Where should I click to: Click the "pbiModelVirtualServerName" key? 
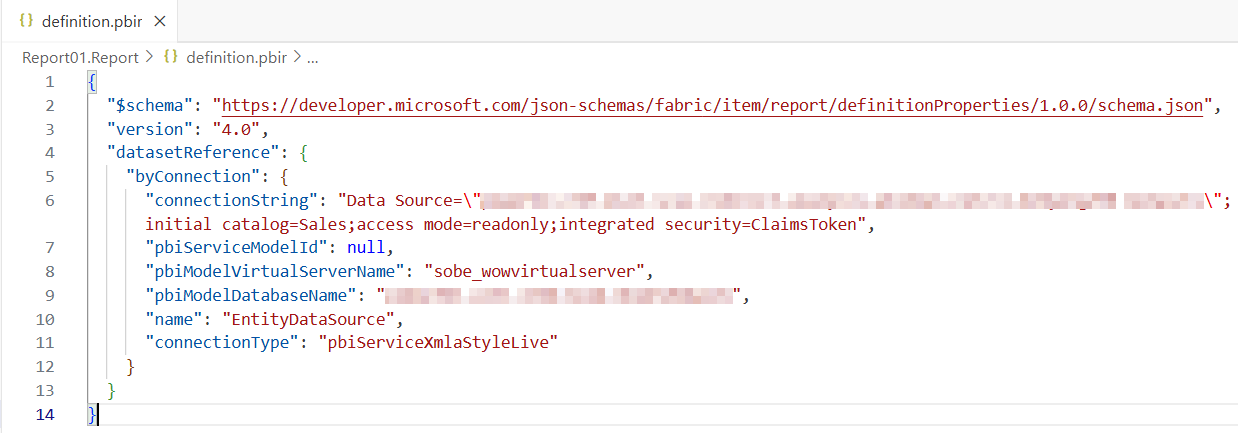pyautogui.click(x=275, y=271)
